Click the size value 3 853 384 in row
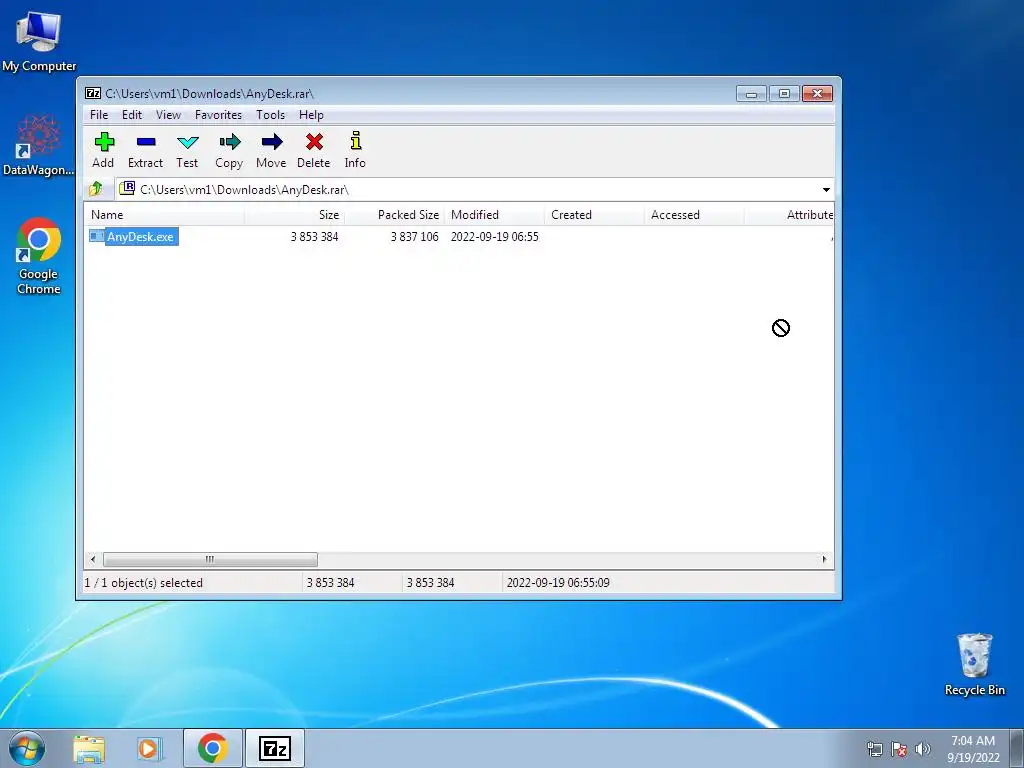Image resolution: width=1024 pixels, height=768 pixels. point(314,236)
